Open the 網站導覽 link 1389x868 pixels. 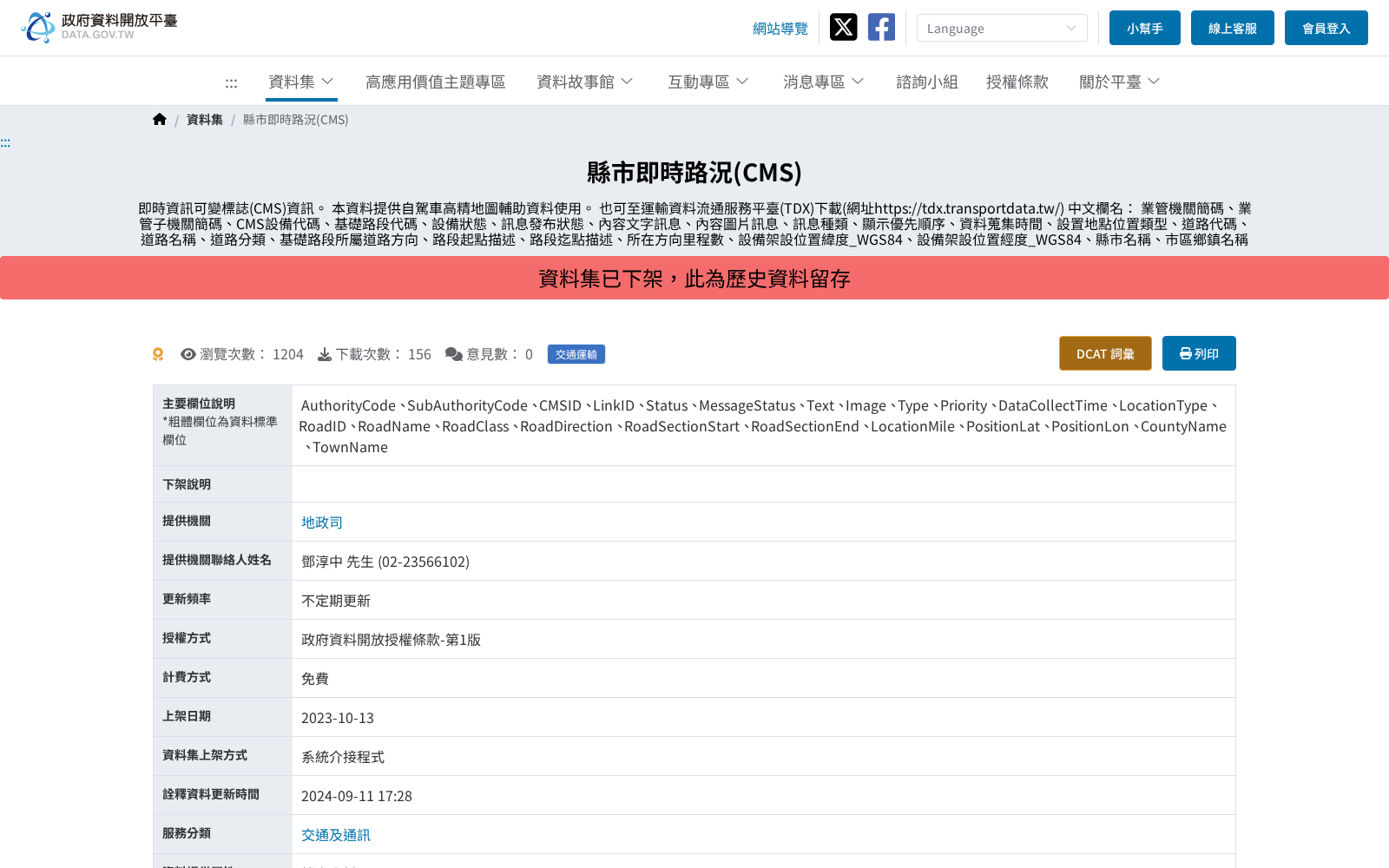click(x=780, y=29)
